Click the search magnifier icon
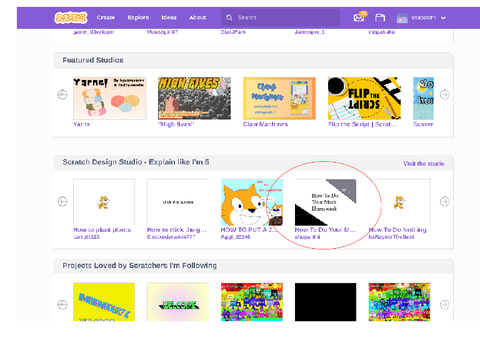The width and height of the screenshot is (480, 360). (x=229, y=17)
